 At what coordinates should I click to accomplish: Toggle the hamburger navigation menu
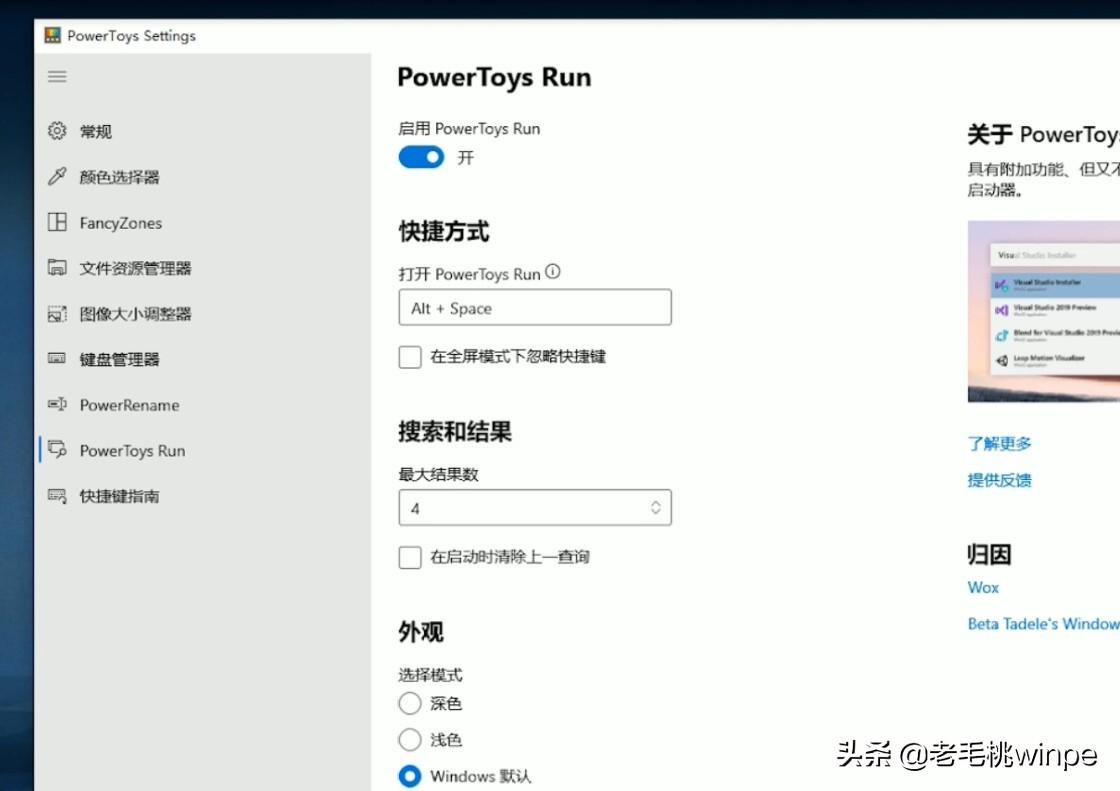pyautogui.click(x=57, y=76)
